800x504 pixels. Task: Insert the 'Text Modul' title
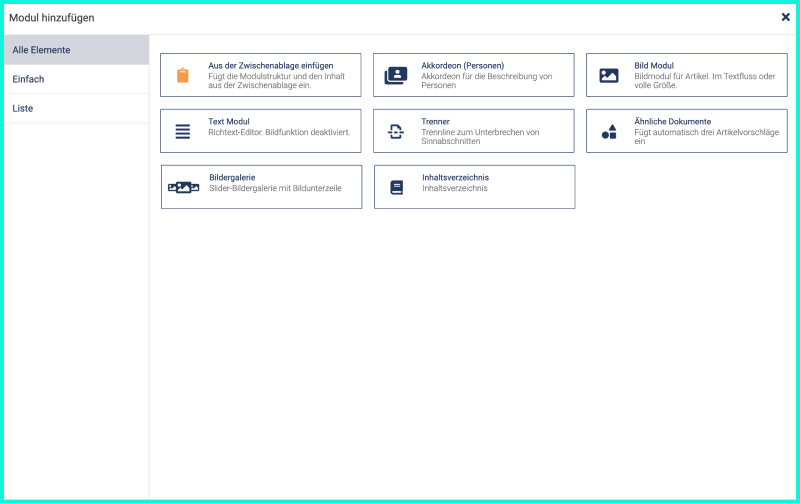pyautogui.click(x=229, y=121)
